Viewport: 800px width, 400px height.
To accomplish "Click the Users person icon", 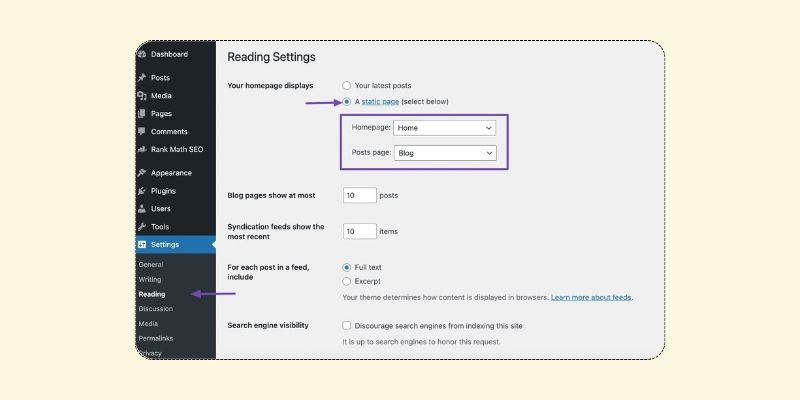I will point(142,209).
